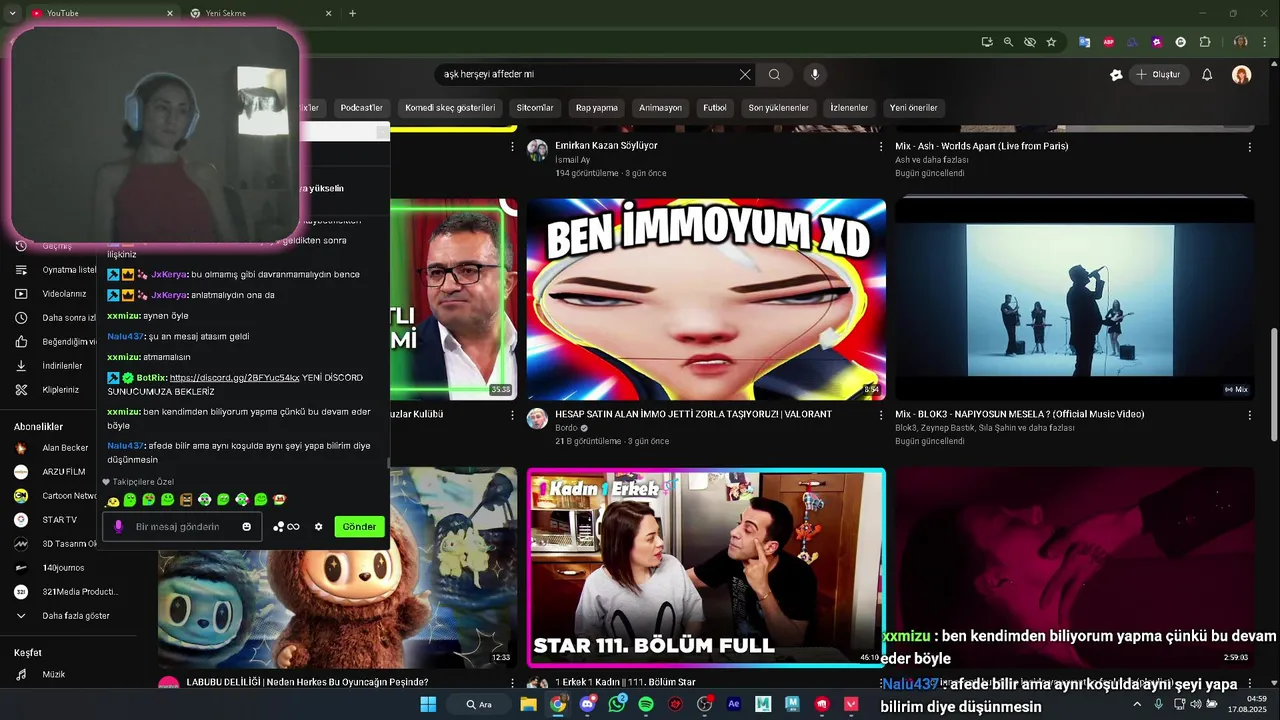
Task: Select the Sitcomlar filter chip
Action: pyautogui.click(x=535, y=108)
